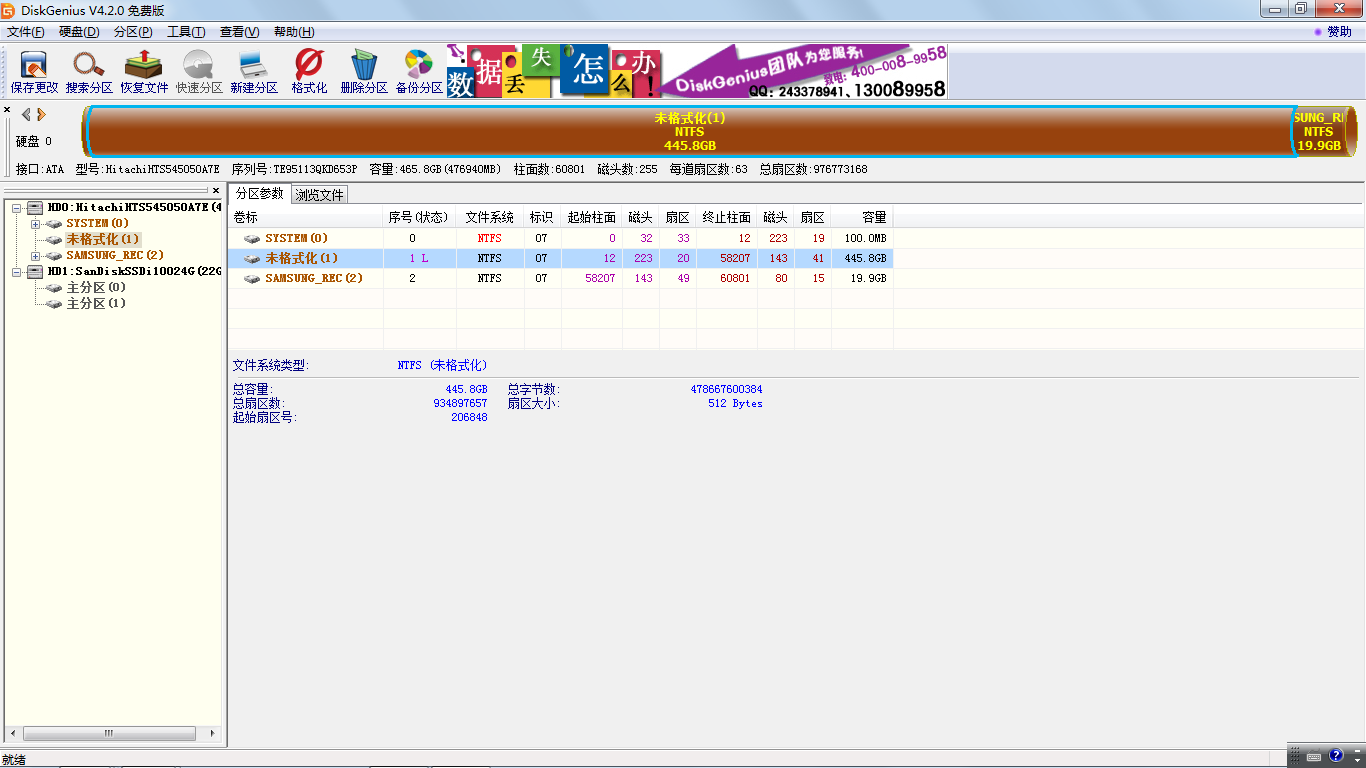Viewport: 1366px width, 768px height.
Task: Select 主分区(0) under HD1
Action: click(x=96, y=287)
